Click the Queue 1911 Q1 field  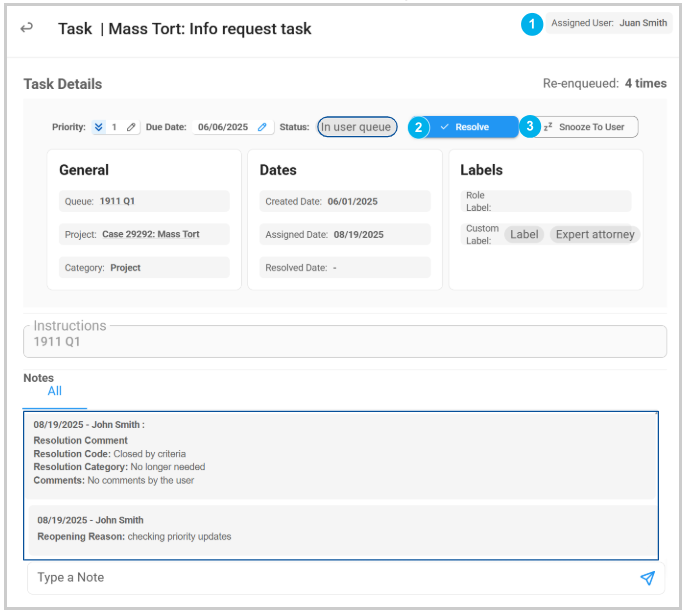tap(143, 201)
